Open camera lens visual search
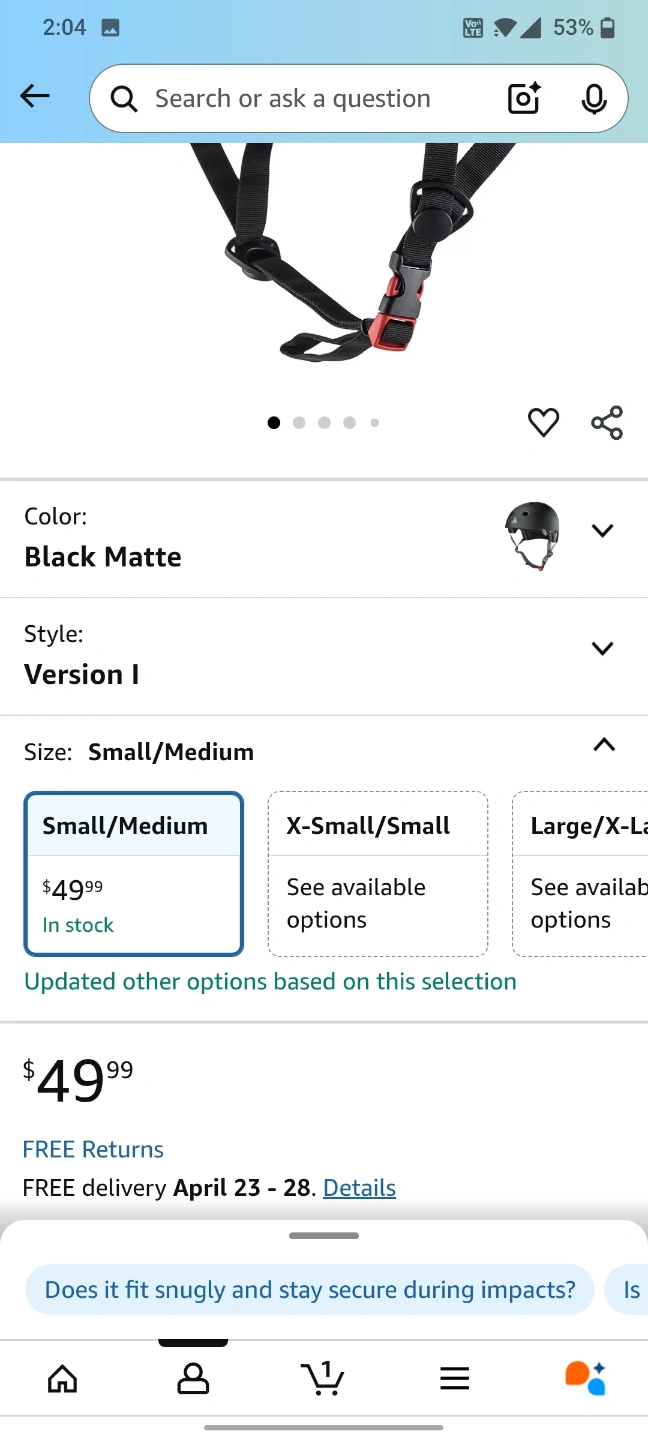 (x=524, y=98)
